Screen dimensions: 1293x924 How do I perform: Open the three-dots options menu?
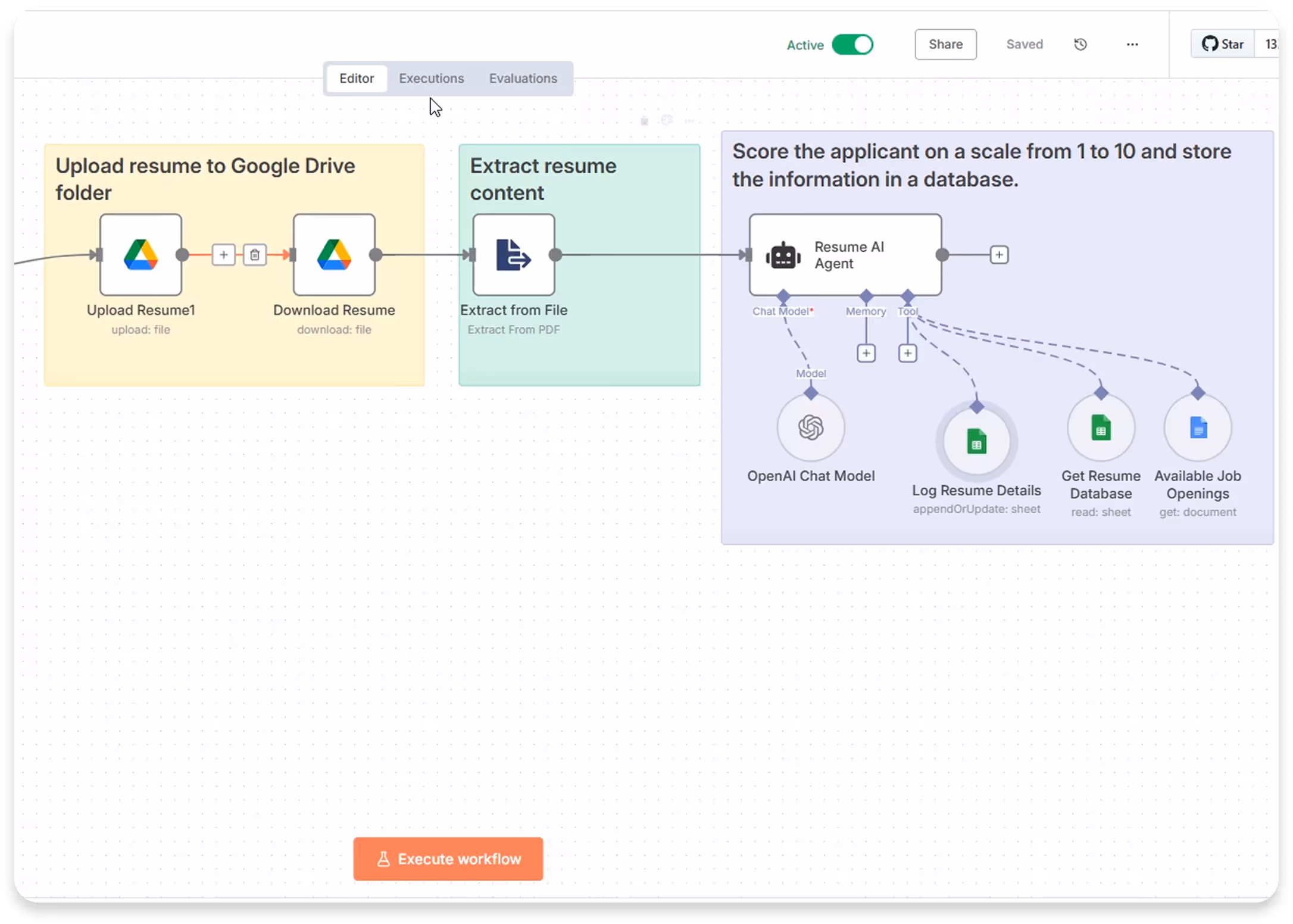1132,45
